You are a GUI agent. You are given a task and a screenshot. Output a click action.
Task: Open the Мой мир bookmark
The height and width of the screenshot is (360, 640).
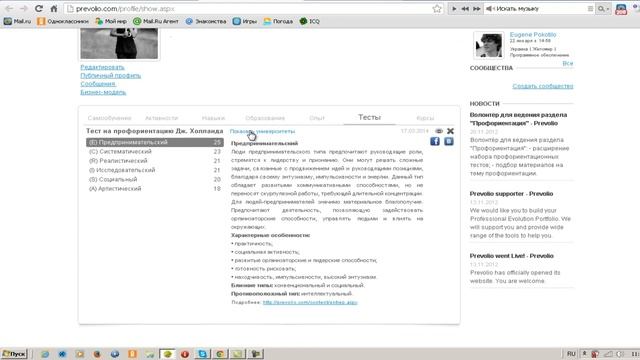click(111, 21)
